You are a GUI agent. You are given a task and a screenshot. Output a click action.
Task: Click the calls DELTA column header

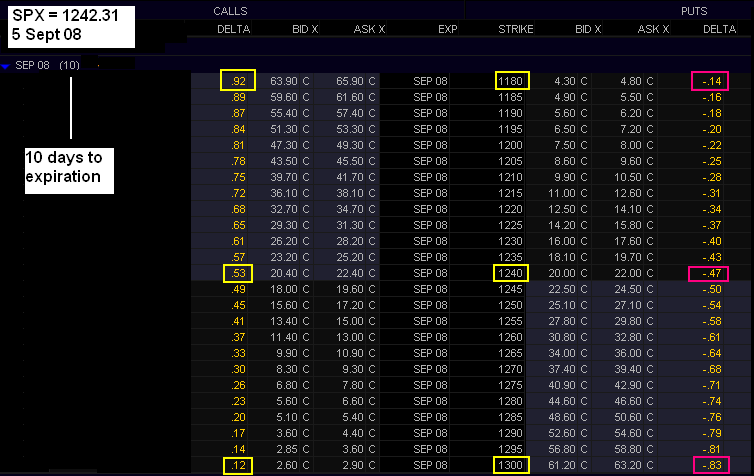[x=233, y=29]
